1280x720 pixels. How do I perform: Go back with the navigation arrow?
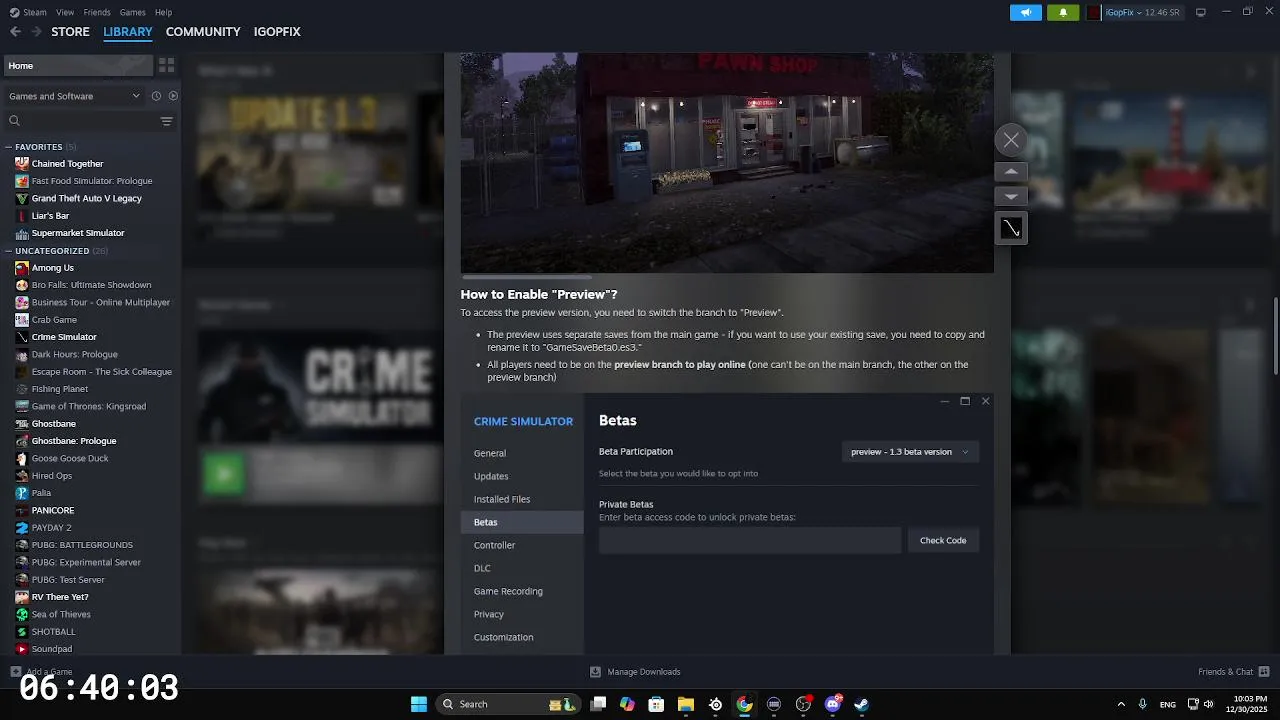click(x=15, y=32)
